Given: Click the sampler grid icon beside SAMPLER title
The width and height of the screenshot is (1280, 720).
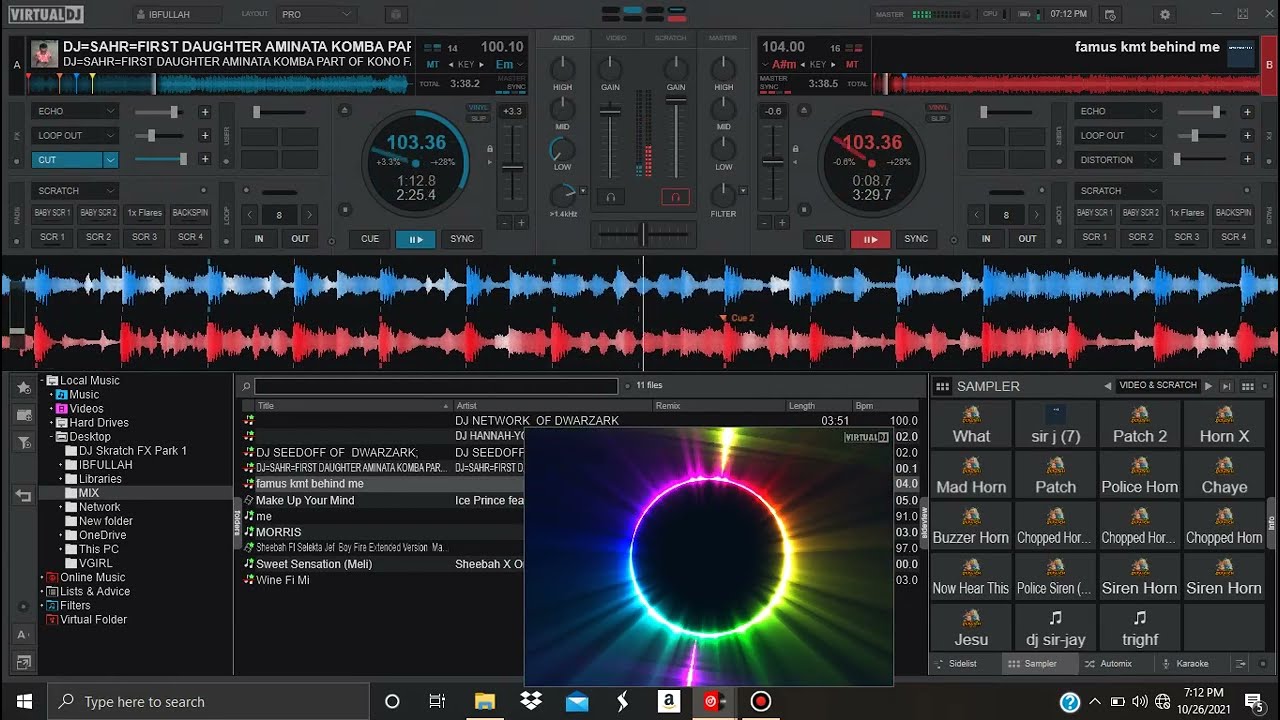Looking at the screenshot, I should point(942,386).
